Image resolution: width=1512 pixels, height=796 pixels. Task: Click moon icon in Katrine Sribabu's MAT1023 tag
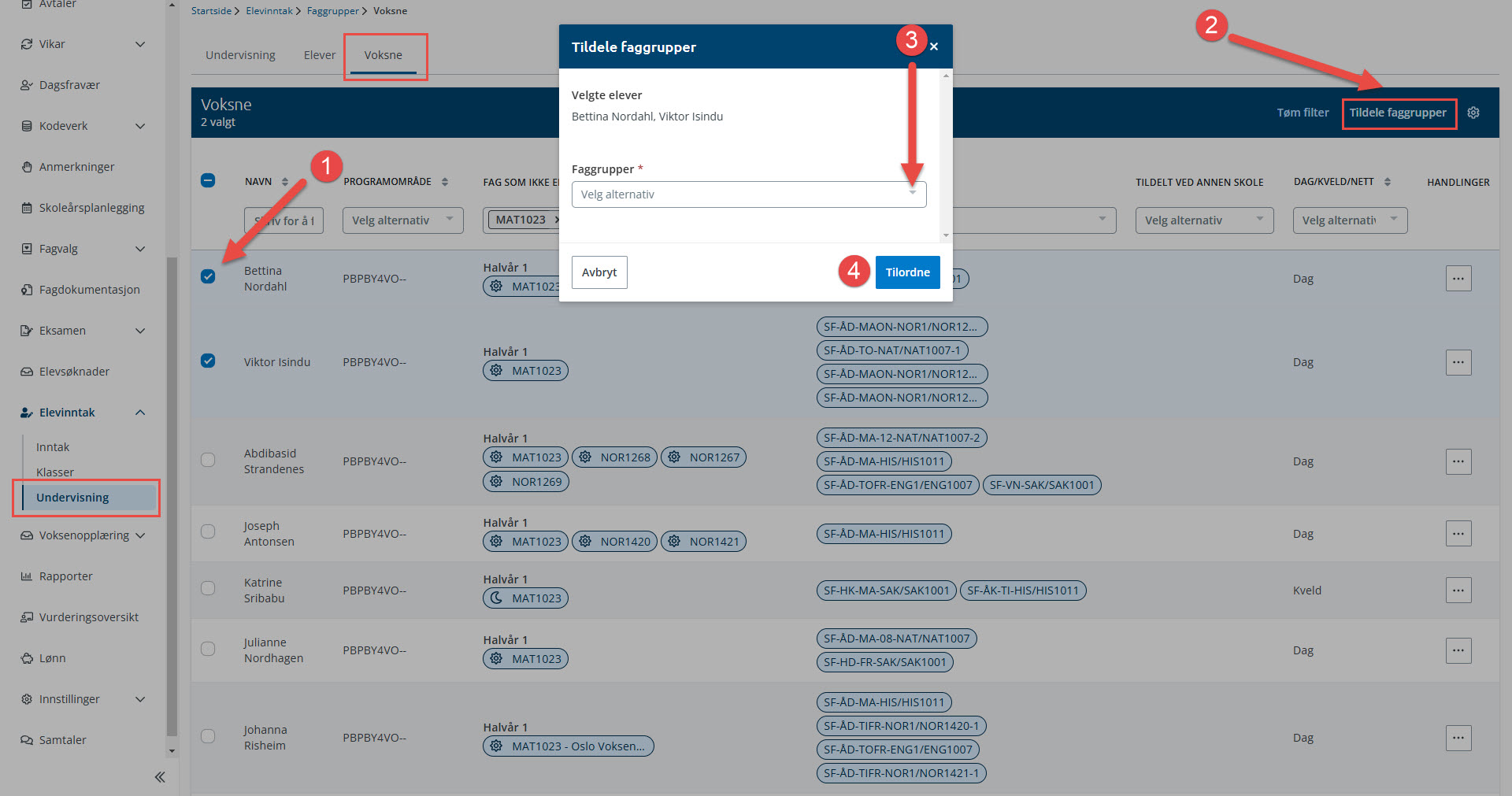pyautogui.click(x=496, y=598)
